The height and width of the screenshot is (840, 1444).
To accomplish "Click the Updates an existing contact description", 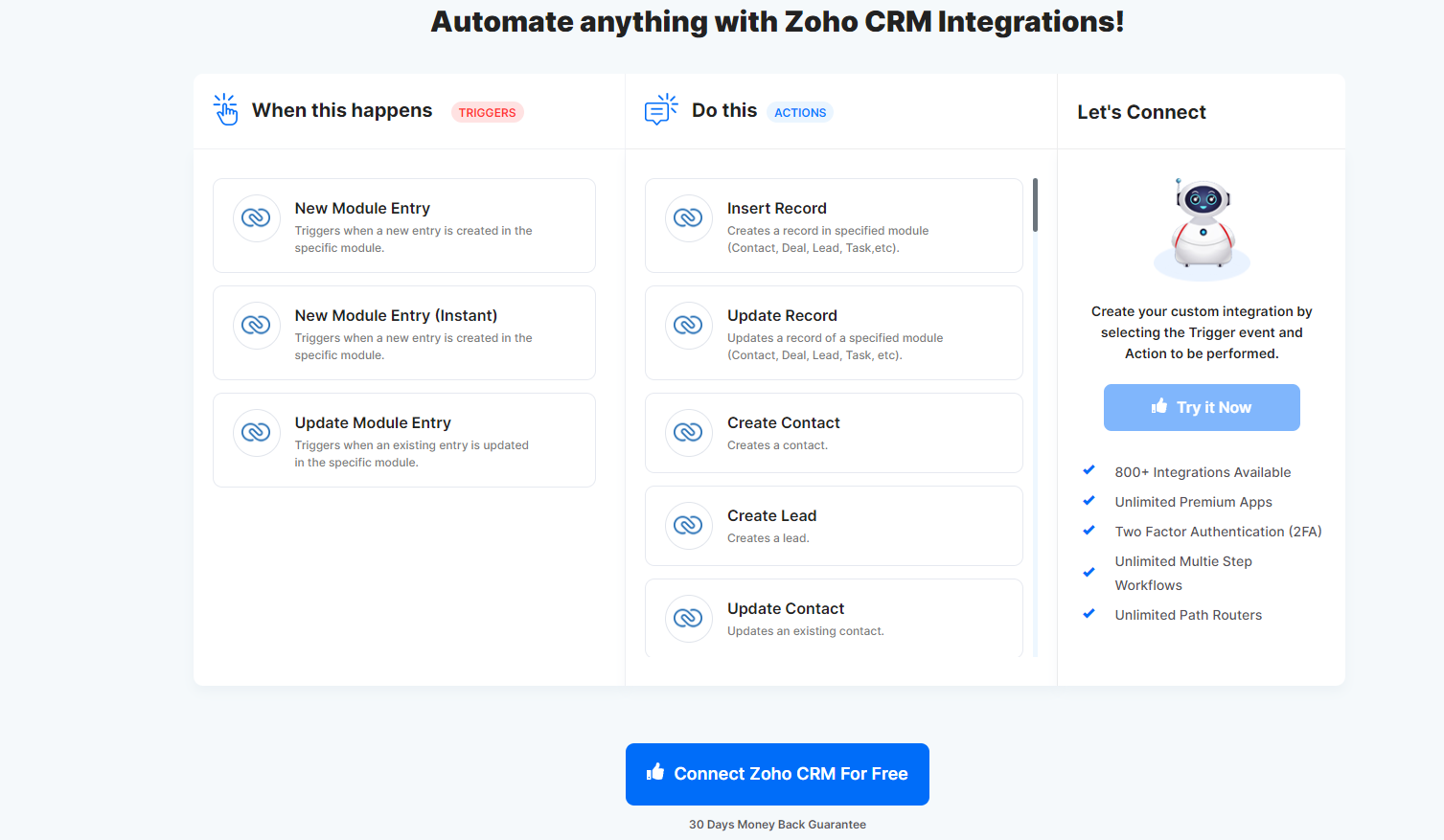I will [806, 631].
